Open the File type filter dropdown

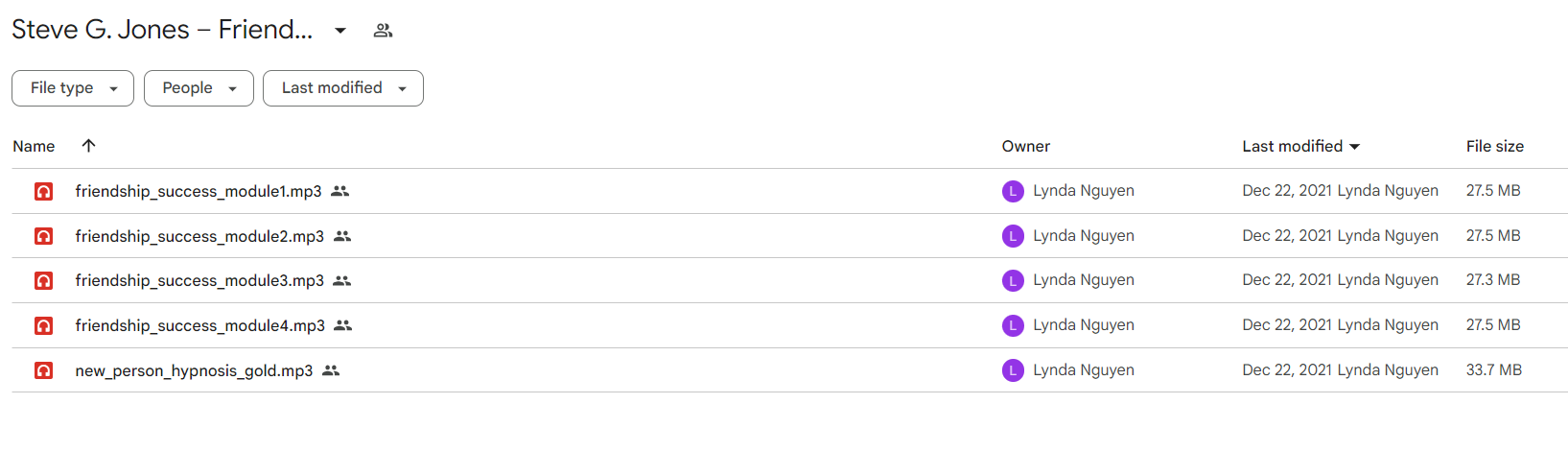click(73, 88)
